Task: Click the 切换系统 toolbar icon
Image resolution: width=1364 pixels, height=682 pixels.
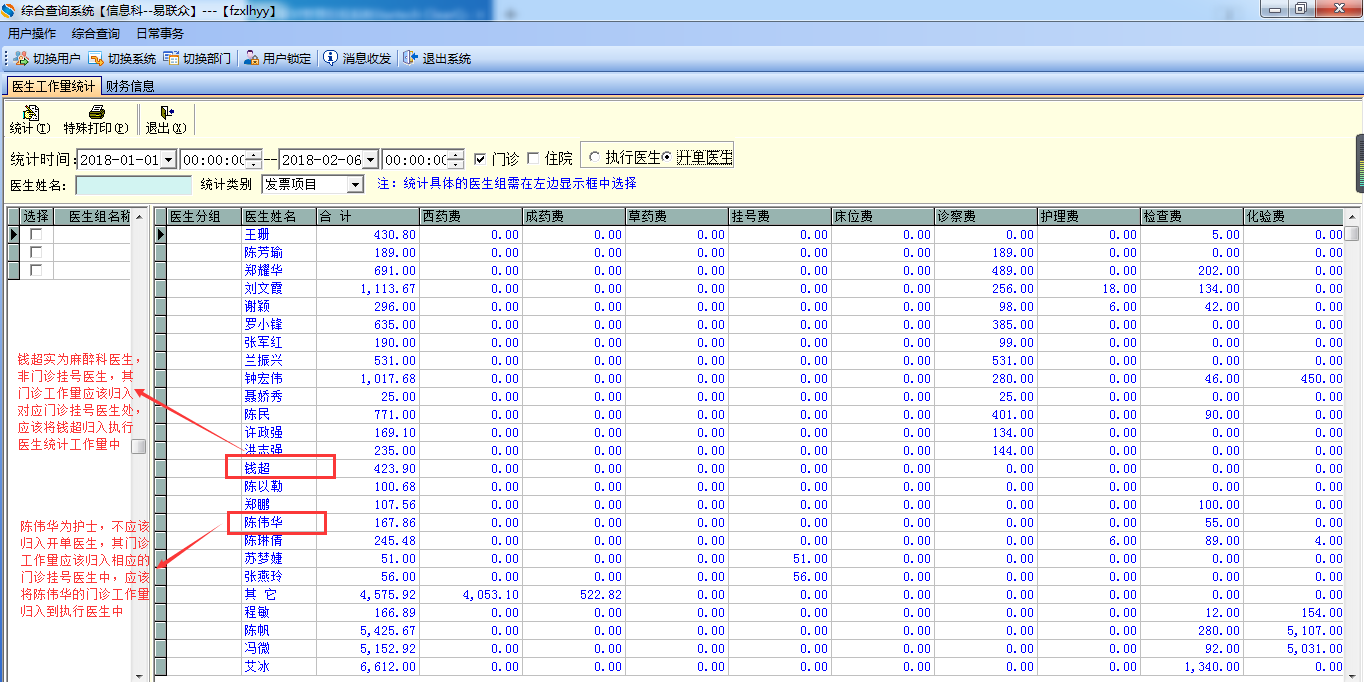Action: pyautogui.click(x=96, y=59)
